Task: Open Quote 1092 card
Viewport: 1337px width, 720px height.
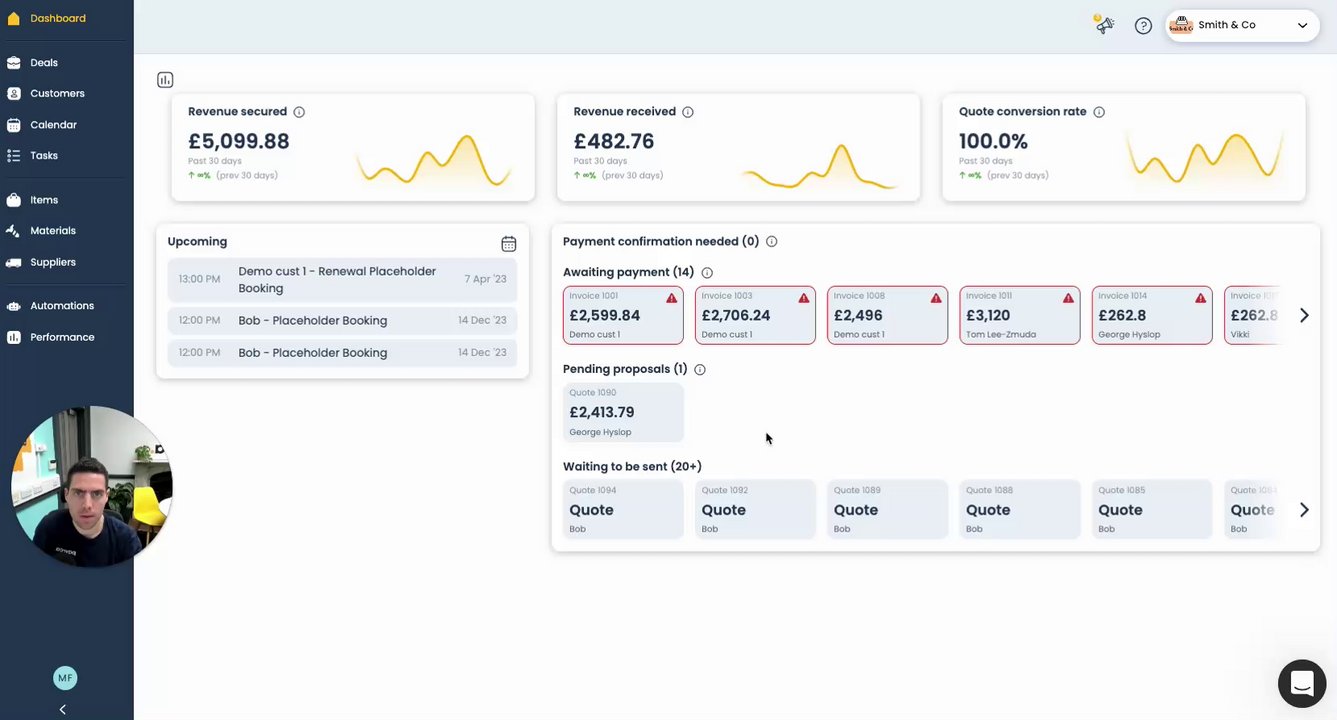Action: click(755, 510)
